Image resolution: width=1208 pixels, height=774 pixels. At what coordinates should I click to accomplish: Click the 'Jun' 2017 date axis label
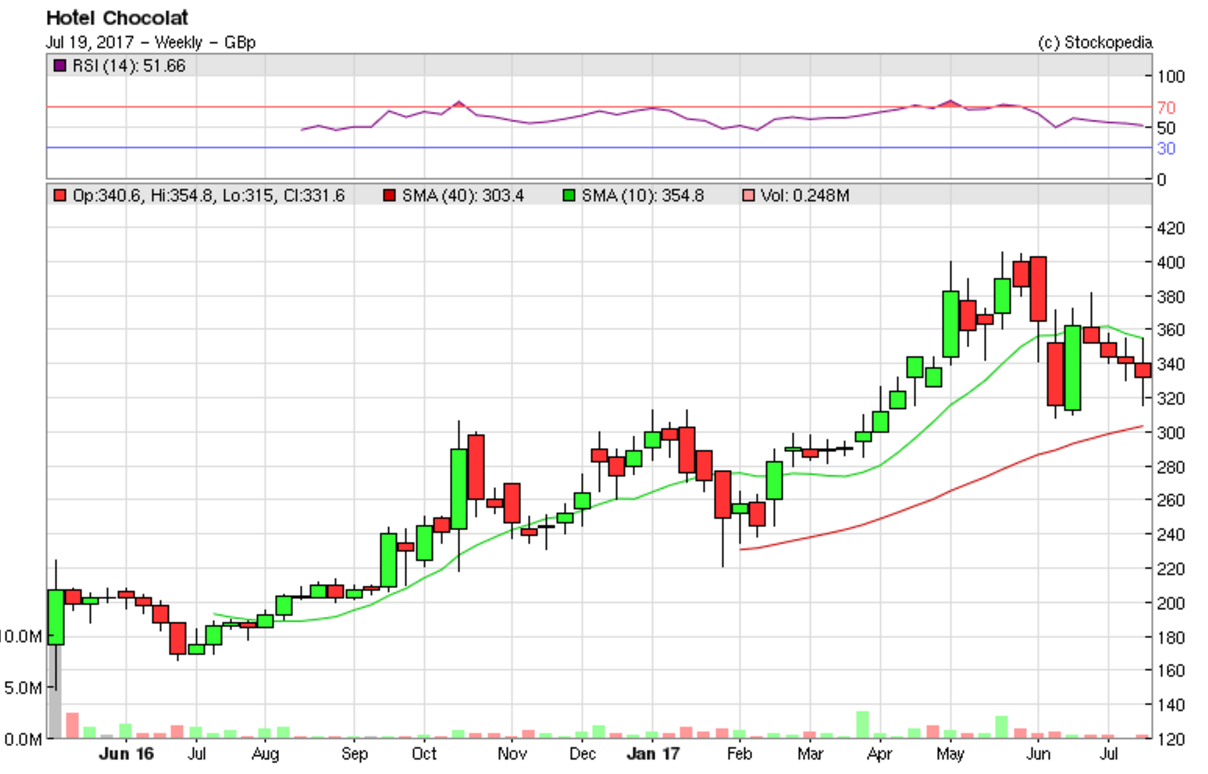pyautogui.click(x=1040, y=753)
